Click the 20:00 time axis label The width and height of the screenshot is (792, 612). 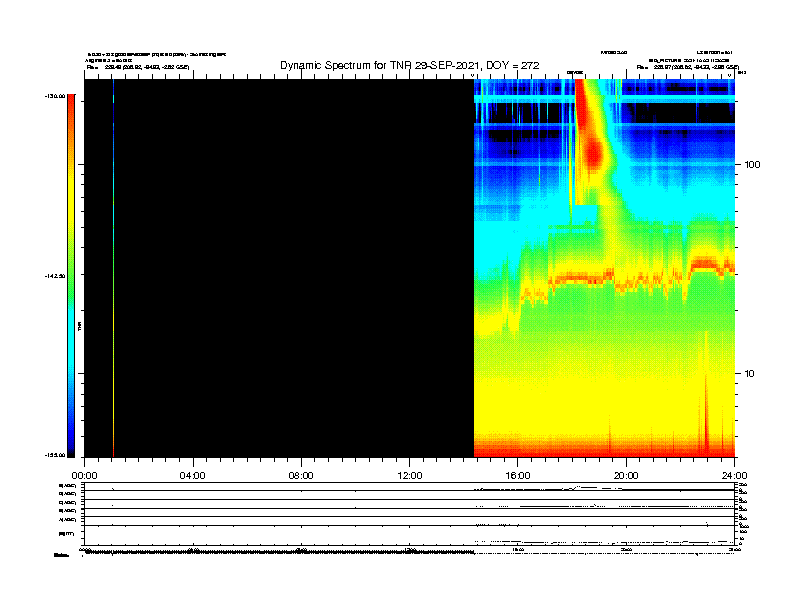[626, 475]
